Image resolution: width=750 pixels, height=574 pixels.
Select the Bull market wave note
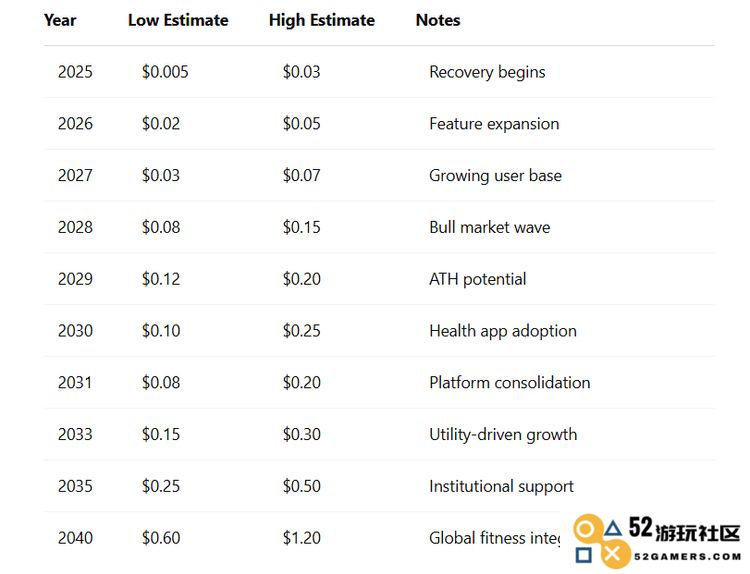[x=489, y=227]
